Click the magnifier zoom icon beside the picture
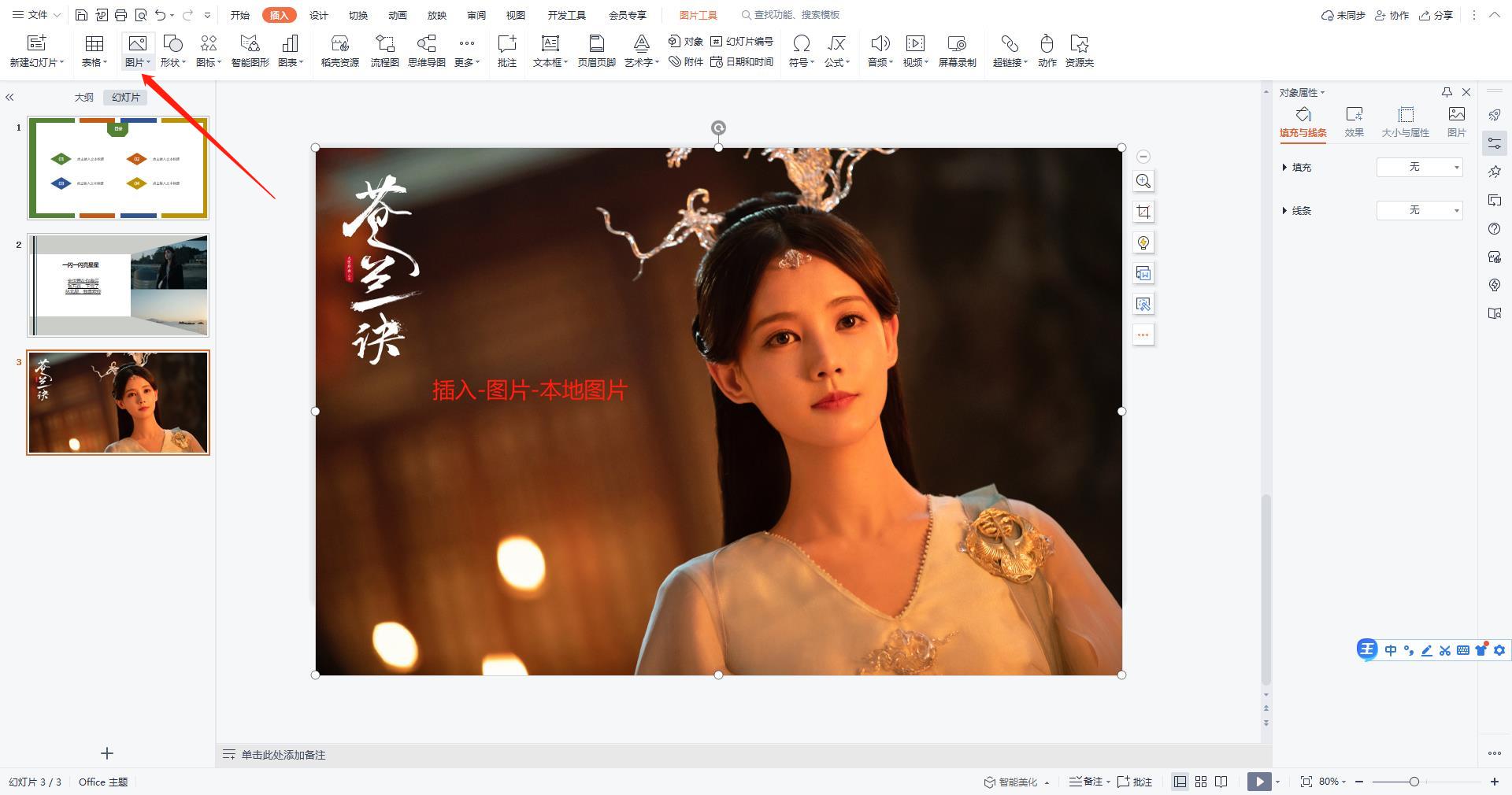The height and width of the screenshot is (795, 1512). click(x=1143, y=181)
